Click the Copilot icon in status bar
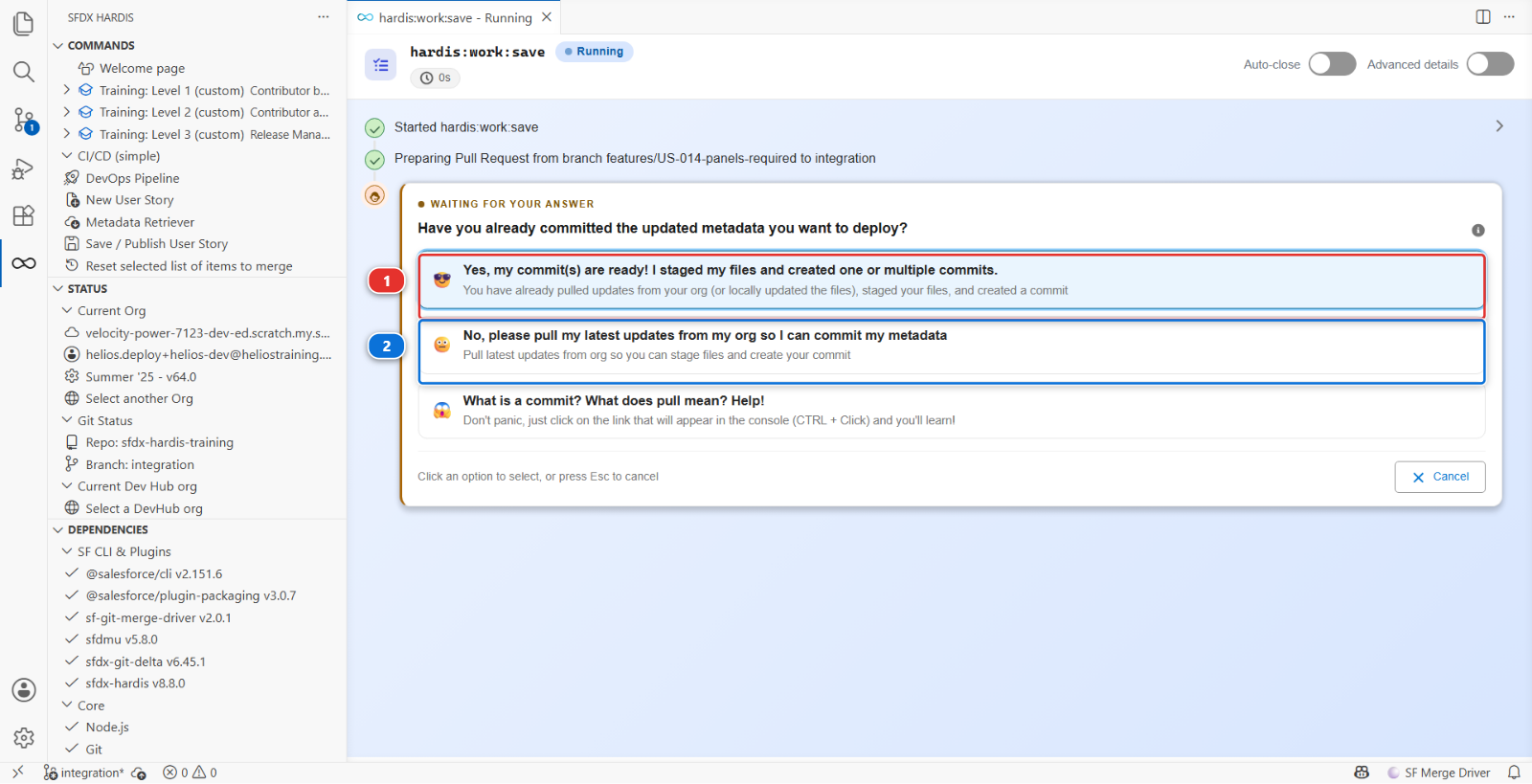This screenshot has width=1532, height=784. coord(1362,773)
